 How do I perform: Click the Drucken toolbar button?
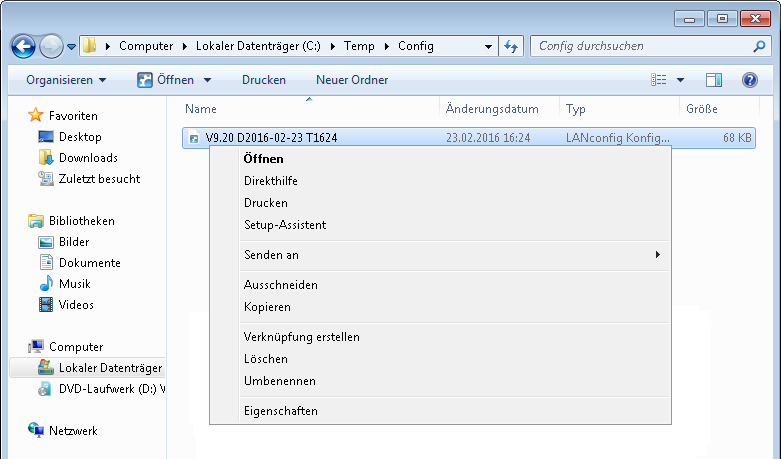point(264,80)
